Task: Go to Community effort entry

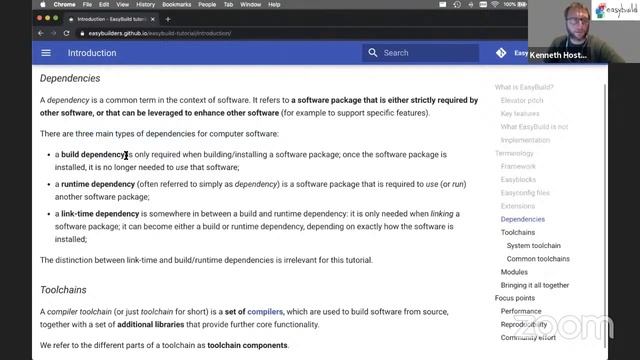Action: coord(528,338)
